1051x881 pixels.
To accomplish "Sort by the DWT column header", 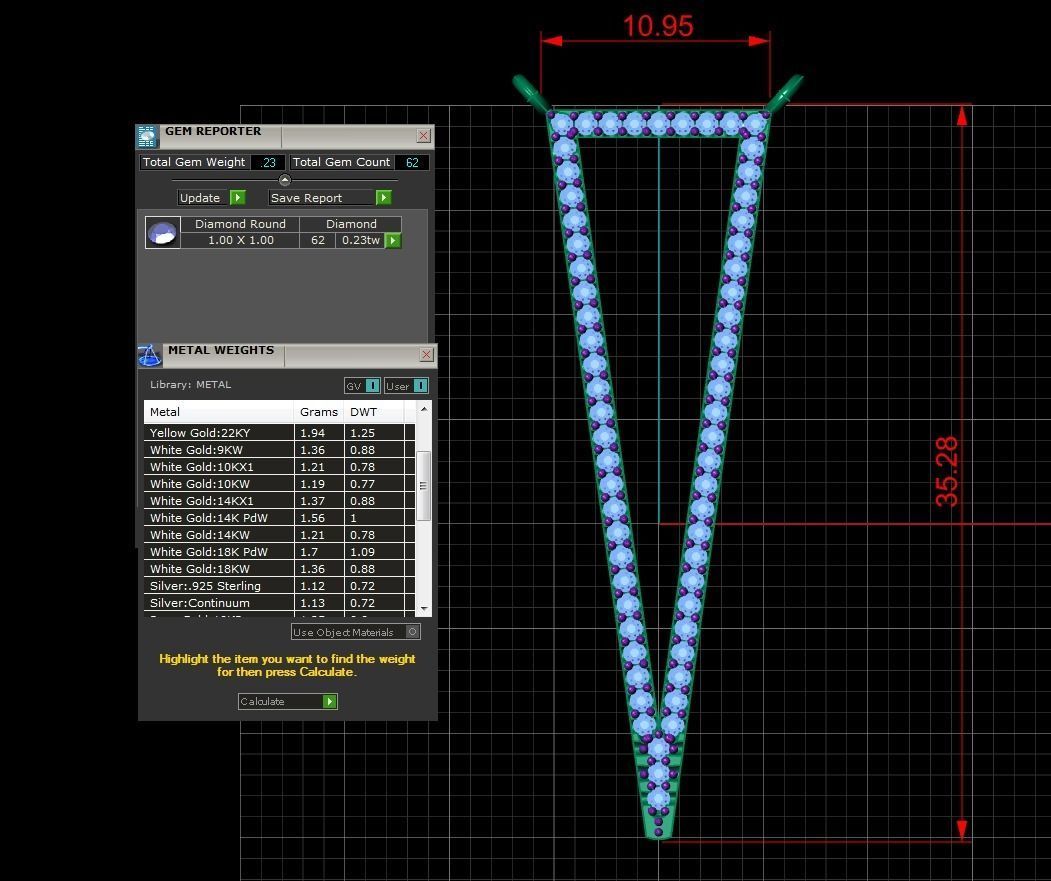I will pyautogui.click(x=373, y=412).
